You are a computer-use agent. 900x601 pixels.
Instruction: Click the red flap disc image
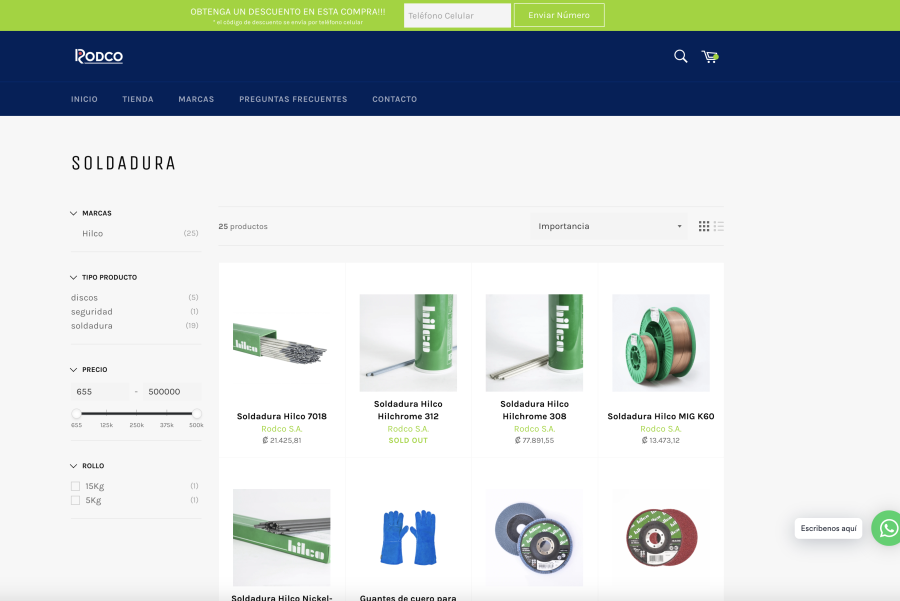(x=661, y=537)
